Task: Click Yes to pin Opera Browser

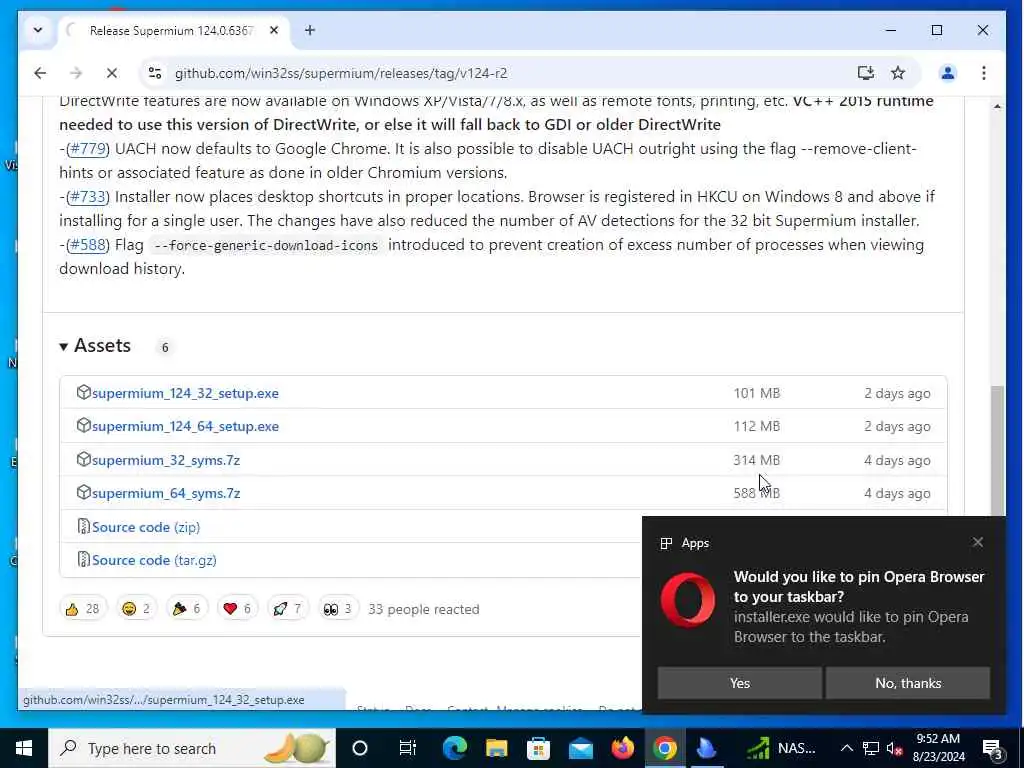Action: click(x=739, y=683)
